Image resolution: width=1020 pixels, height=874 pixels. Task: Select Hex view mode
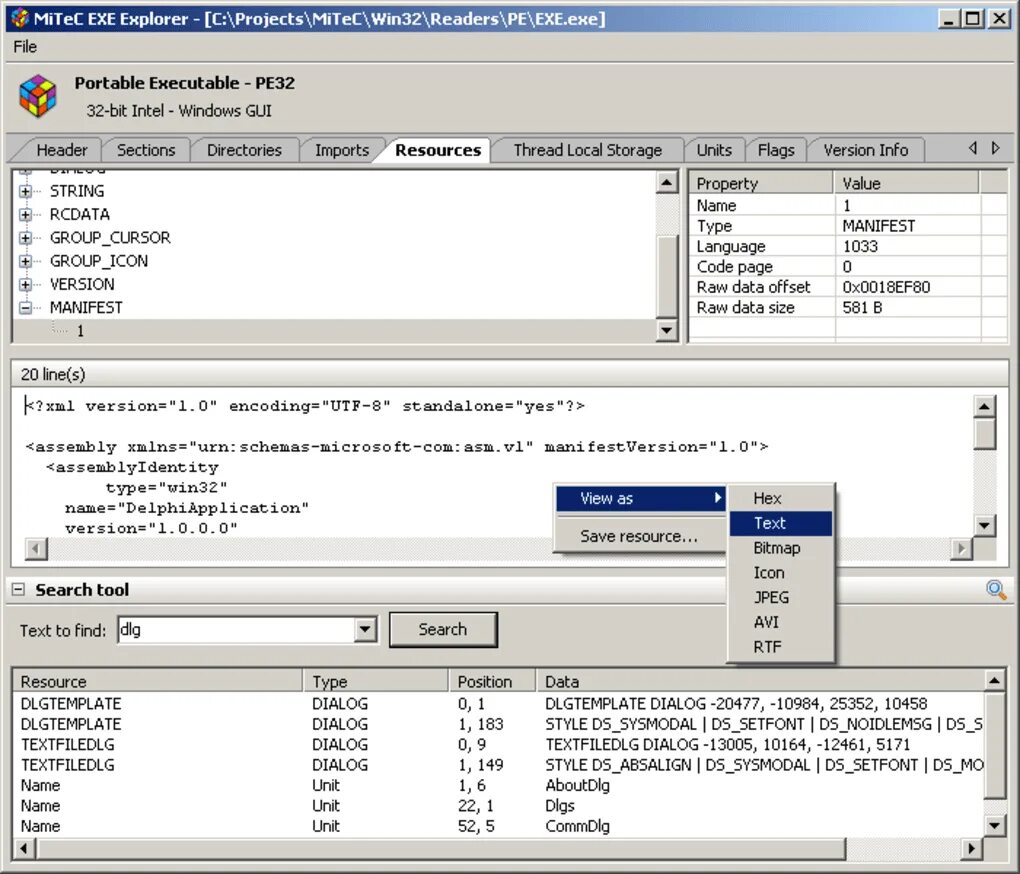tap(781, 499)
